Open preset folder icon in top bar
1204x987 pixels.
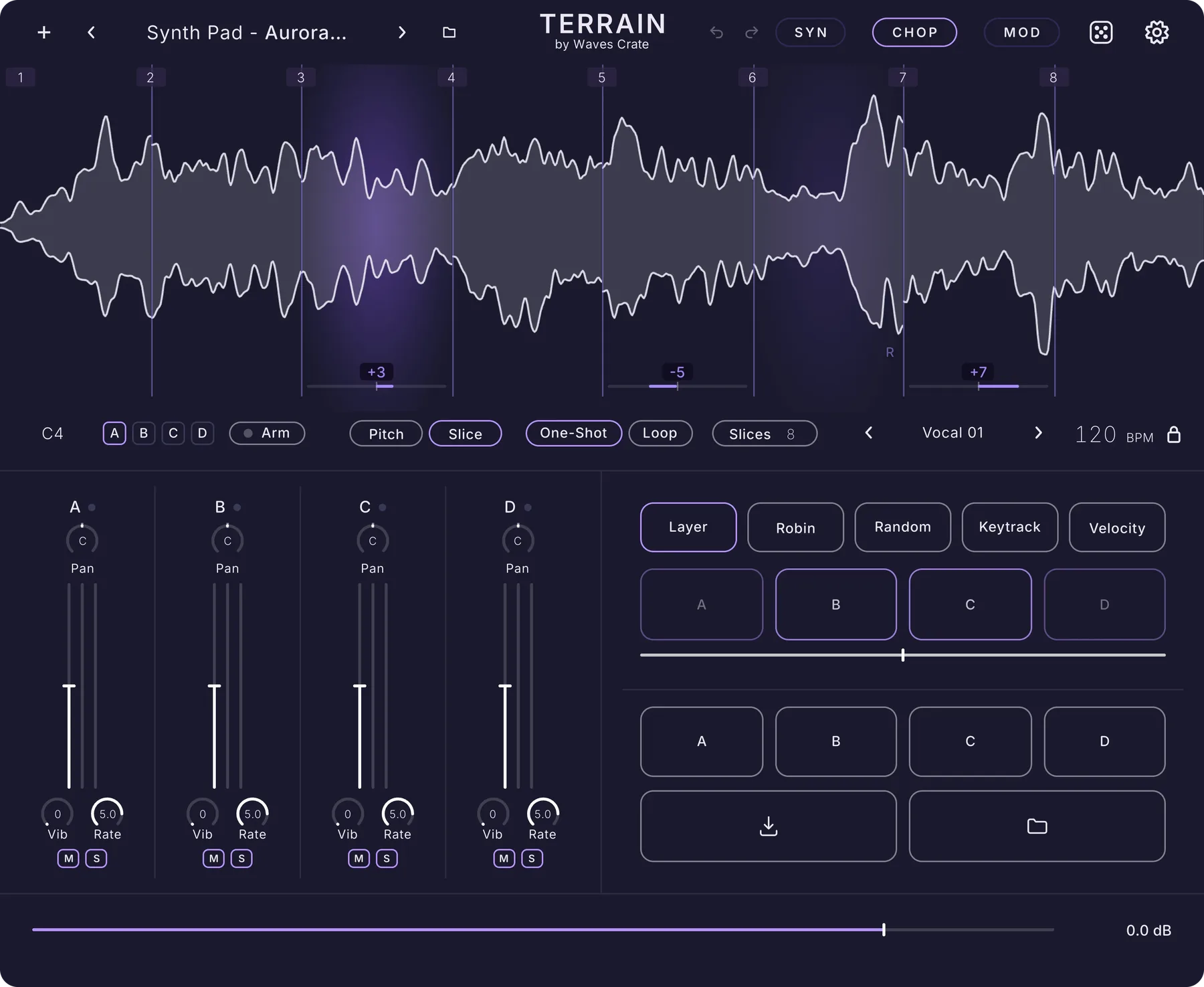point(449,32)
